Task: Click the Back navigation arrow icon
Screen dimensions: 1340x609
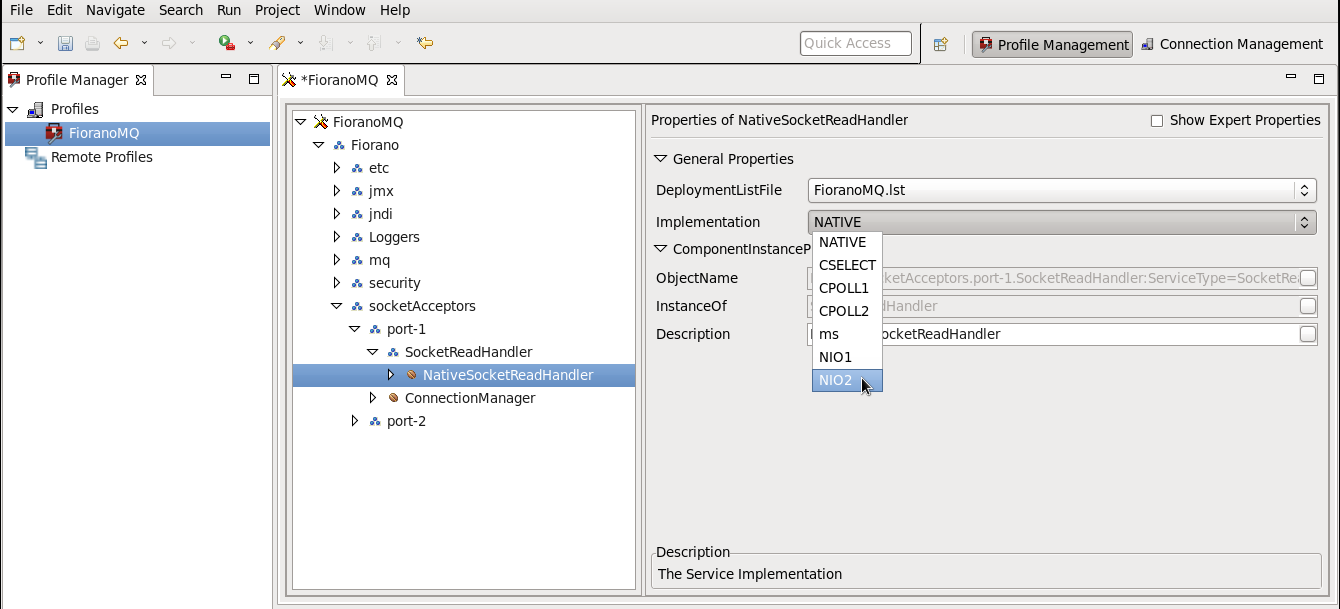Action: [x=121, y=43]
